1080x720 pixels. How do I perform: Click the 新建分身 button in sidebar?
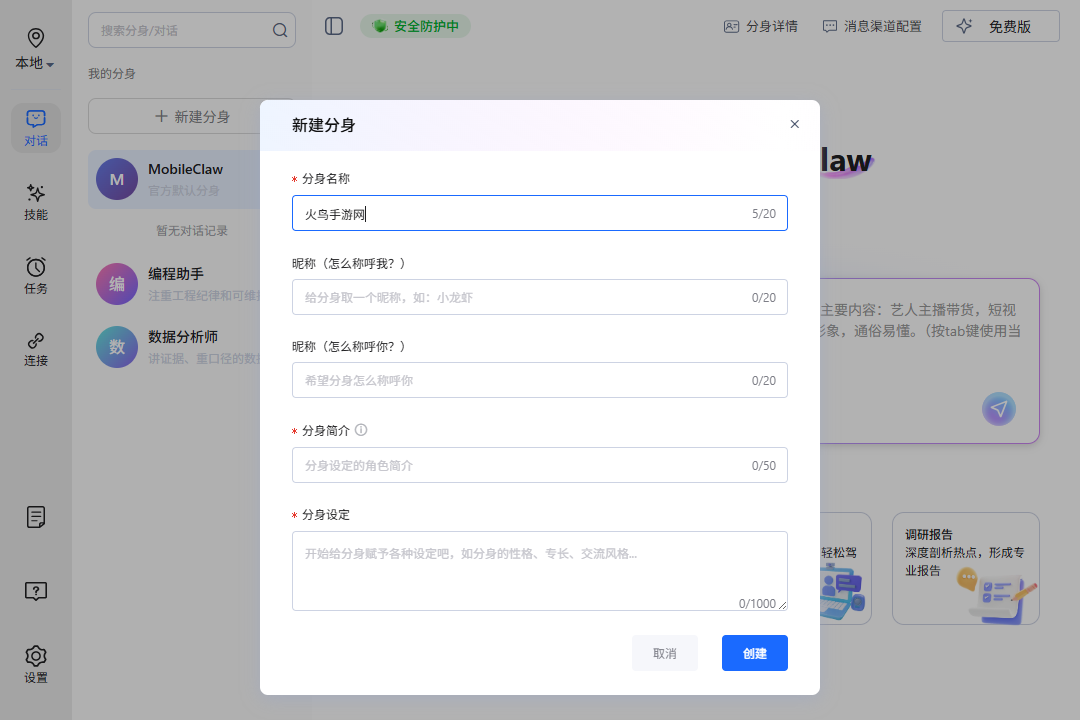pos(191,116)
